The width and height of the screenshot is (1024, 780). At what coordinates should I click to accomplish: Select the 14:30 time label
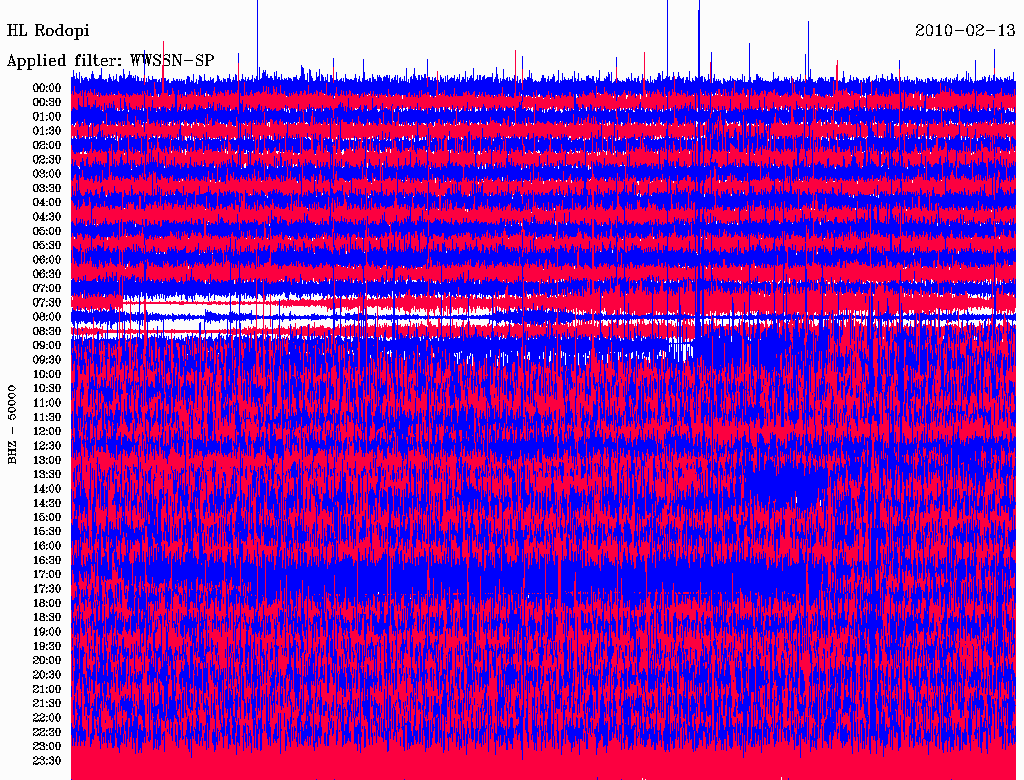click(x=47, y=503)
